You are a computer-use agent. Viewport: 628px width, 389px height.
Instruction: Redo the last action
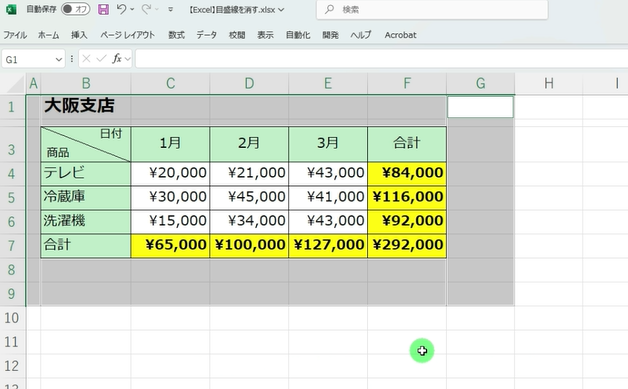coord(146,9)
